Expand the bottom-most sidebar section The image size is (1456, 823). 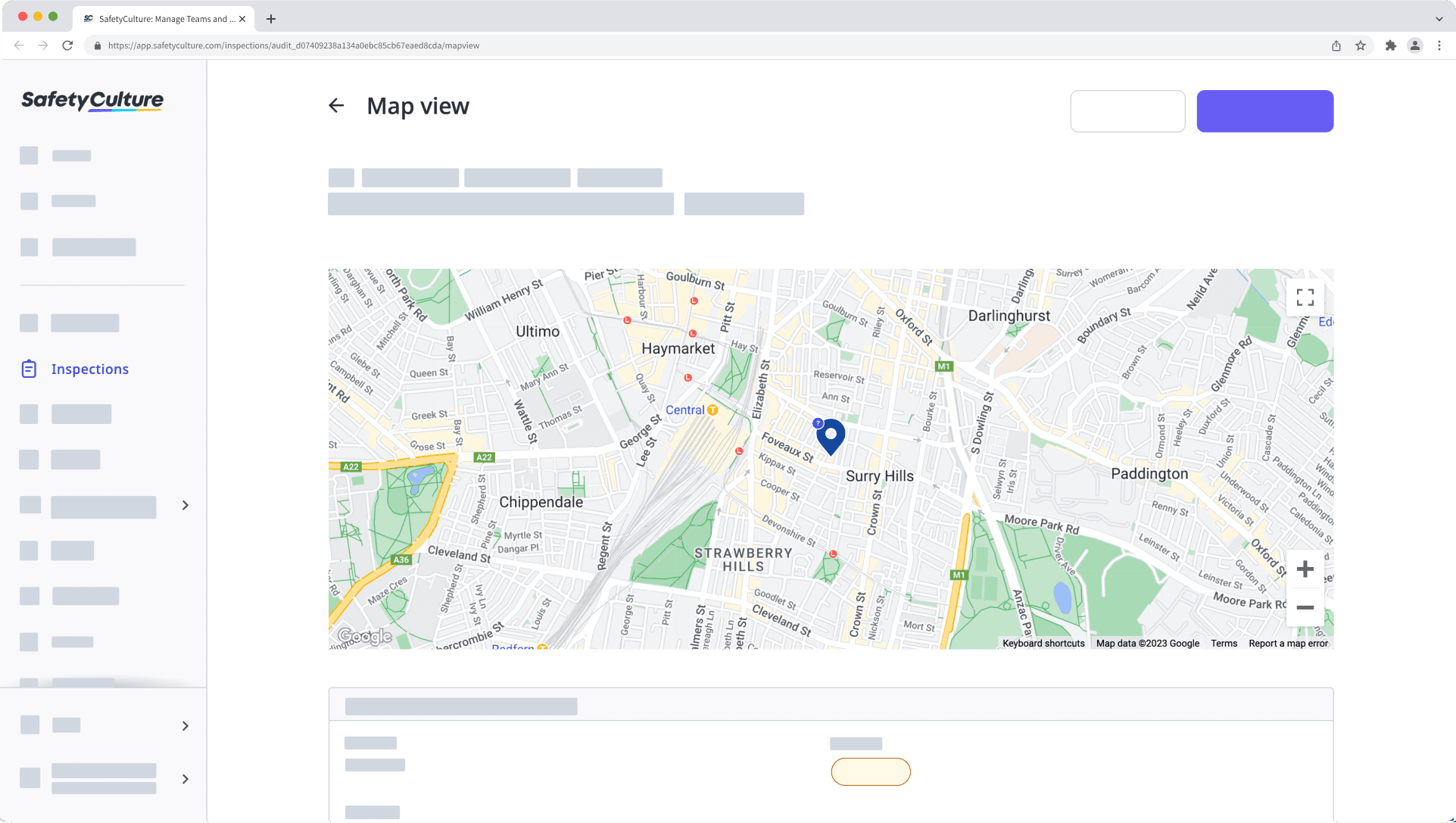185,779
